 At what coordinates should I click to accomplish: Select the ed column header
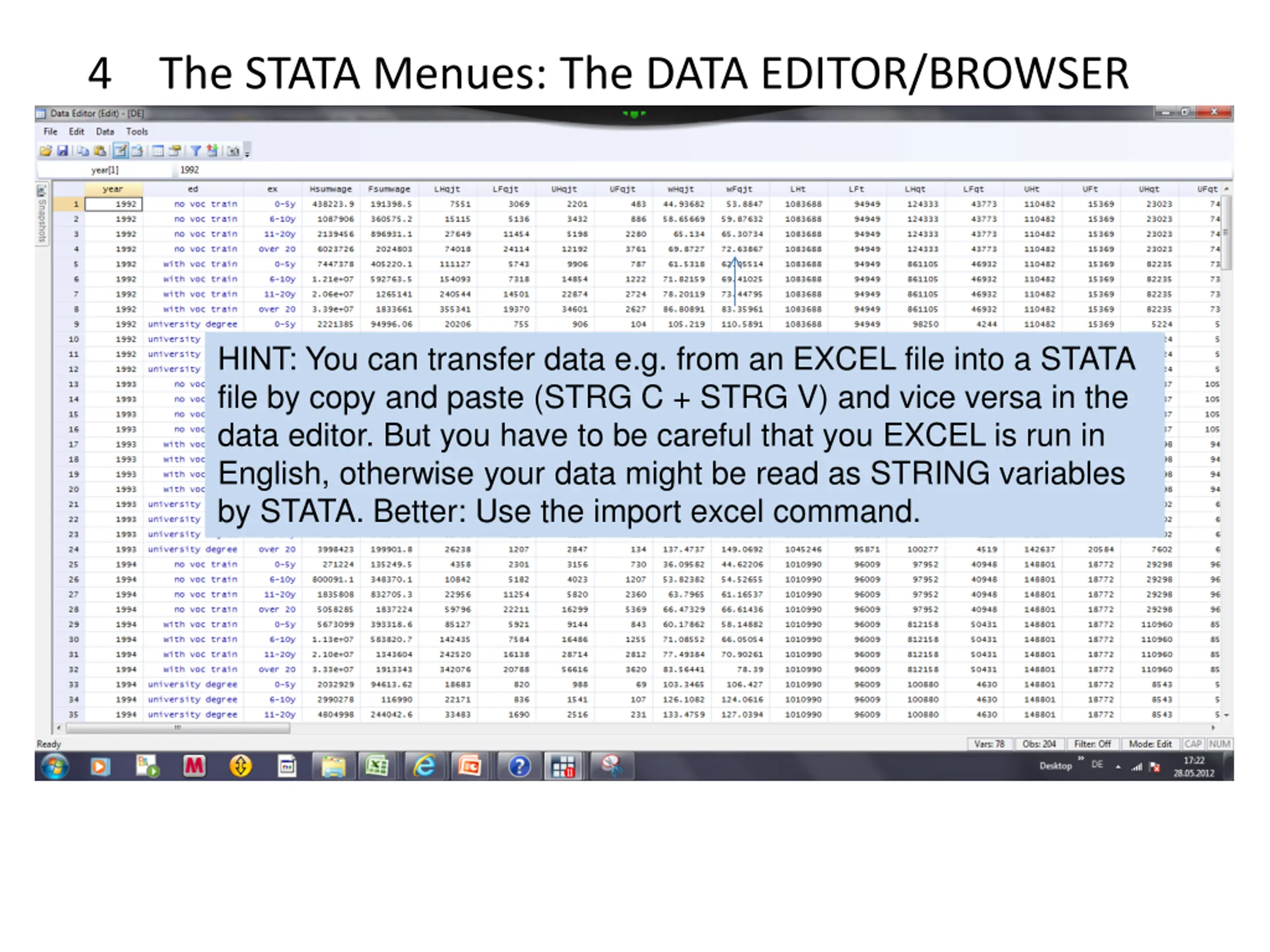(x=193, y=189)
